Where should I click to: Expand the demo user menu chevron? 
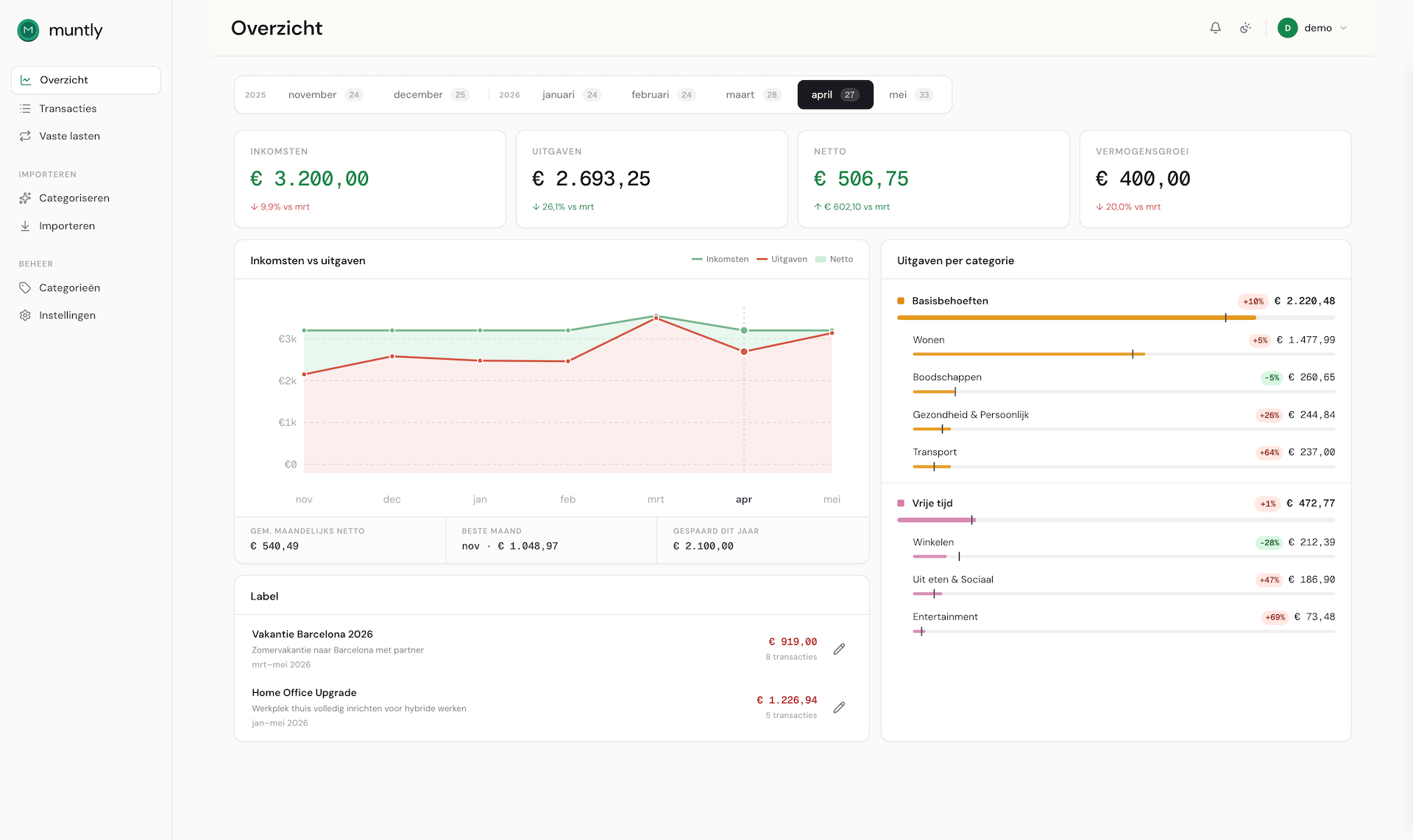[1343, 28]
